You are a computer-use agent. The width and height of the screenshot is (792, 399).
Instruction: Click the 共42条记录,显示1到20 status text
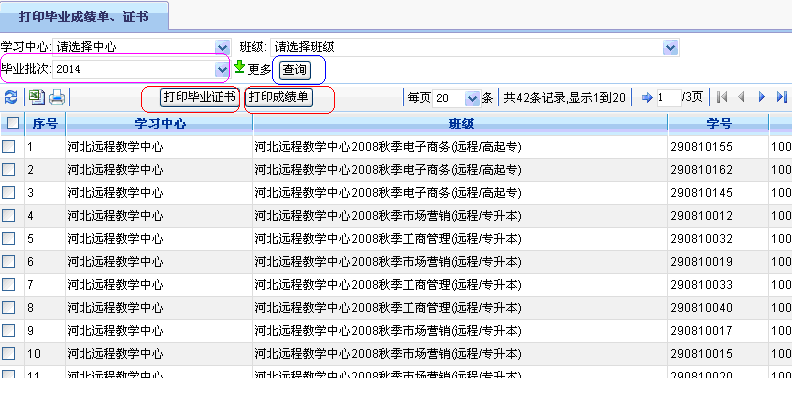[565, 98]
